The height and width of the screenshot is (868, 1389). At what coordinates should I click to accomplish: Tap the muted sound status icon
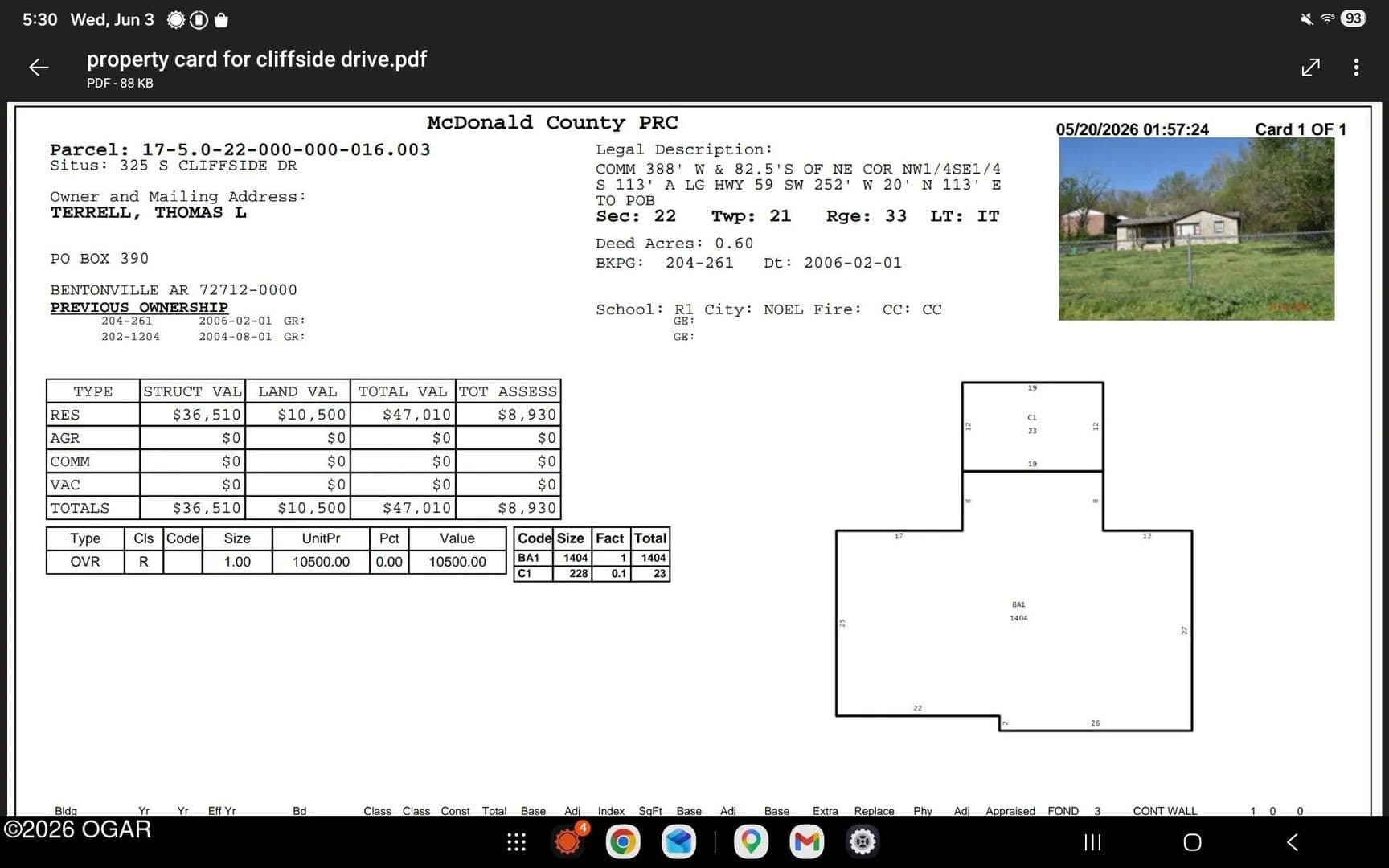1306,18
